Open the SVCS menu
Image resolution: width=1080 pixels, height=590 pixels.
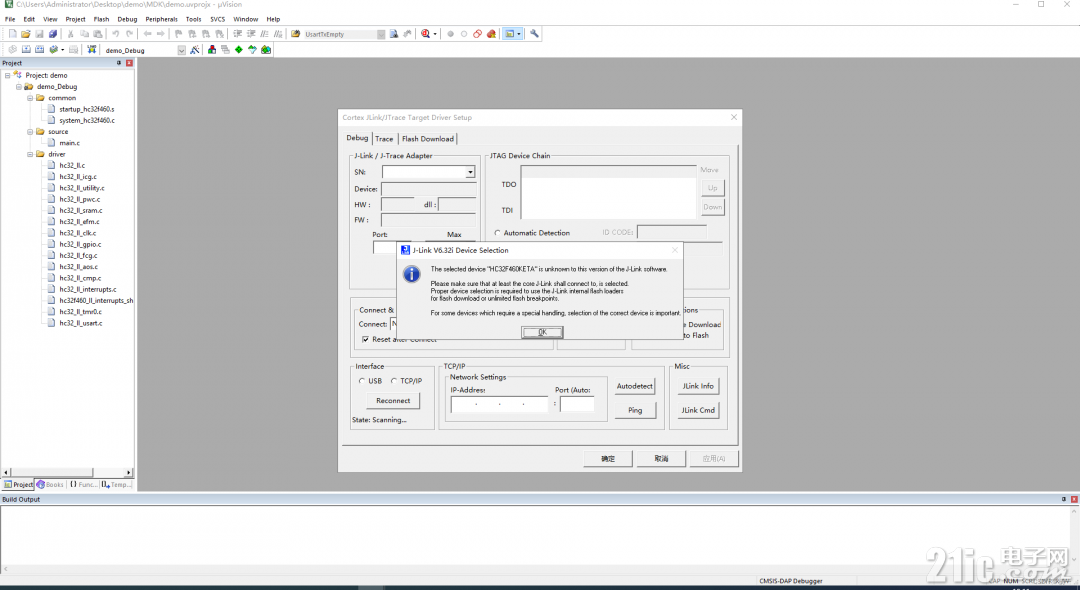218,19
